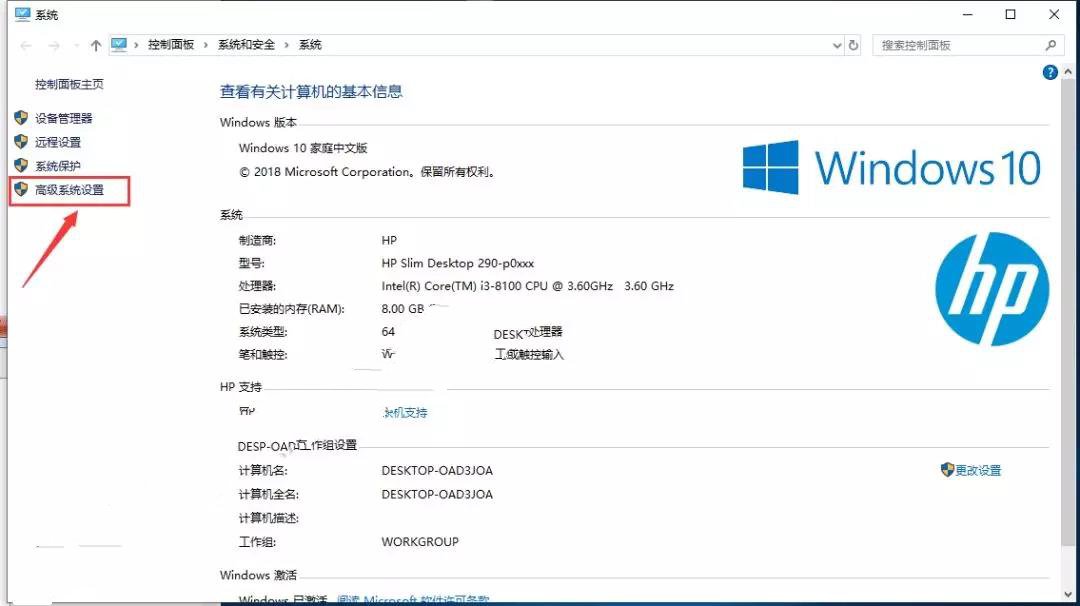Click the shield icon beside 高级系统设置
The image size is (1080, 606).
click(x=21, y=189)
